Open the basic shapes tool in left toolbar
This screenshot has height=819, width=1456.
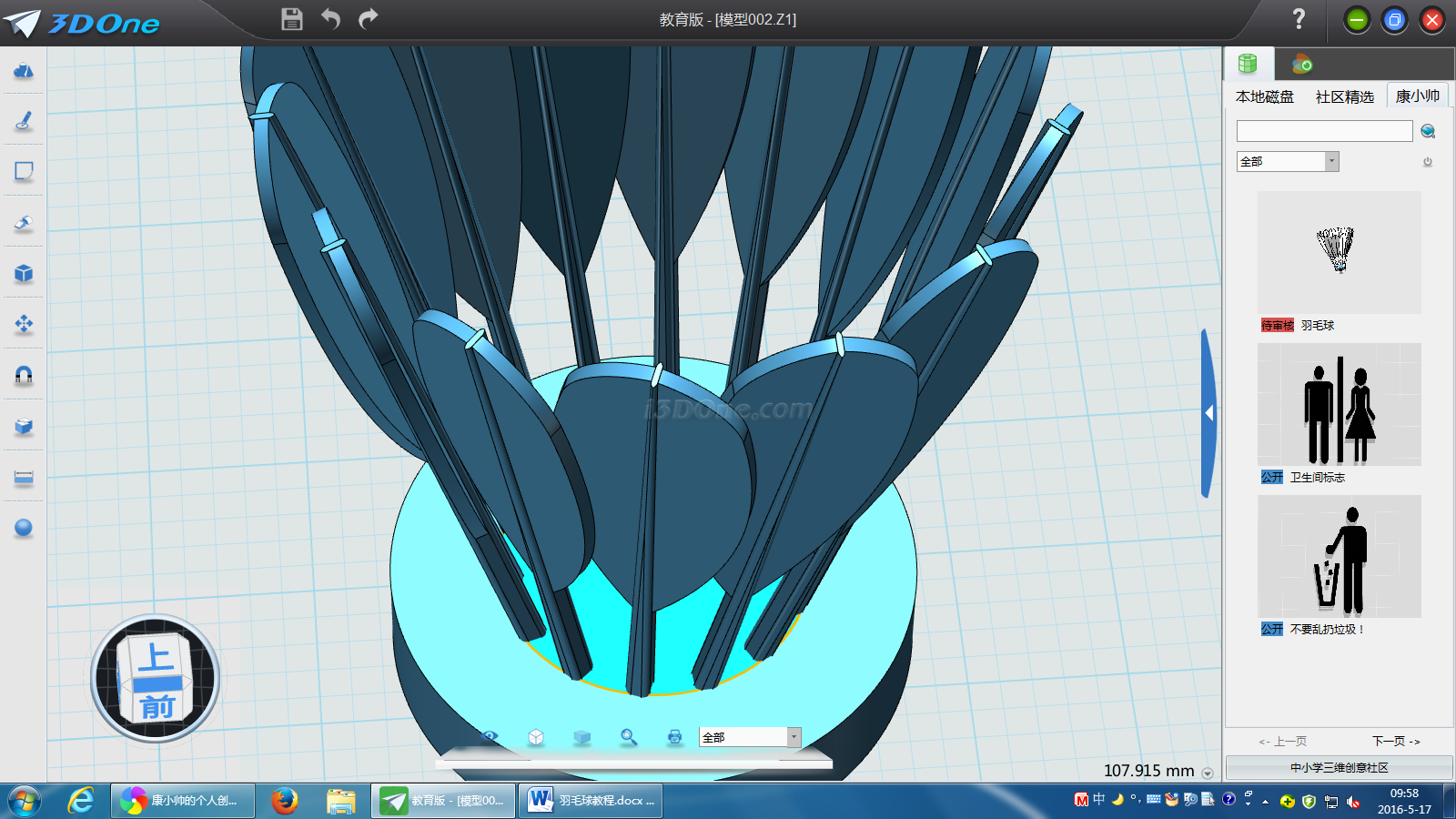(x=24, y=71)
